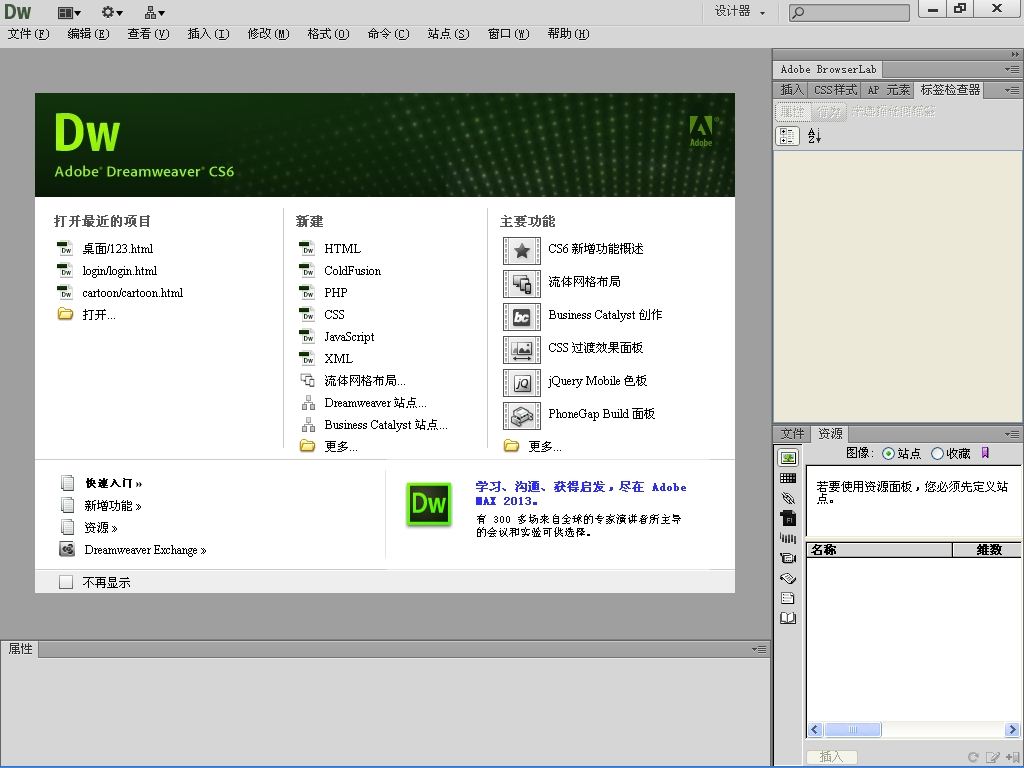Select the SWF asset category icon
Viewport: 1024px width, 768px height.
pyautogui.click(x=788, y=518)
